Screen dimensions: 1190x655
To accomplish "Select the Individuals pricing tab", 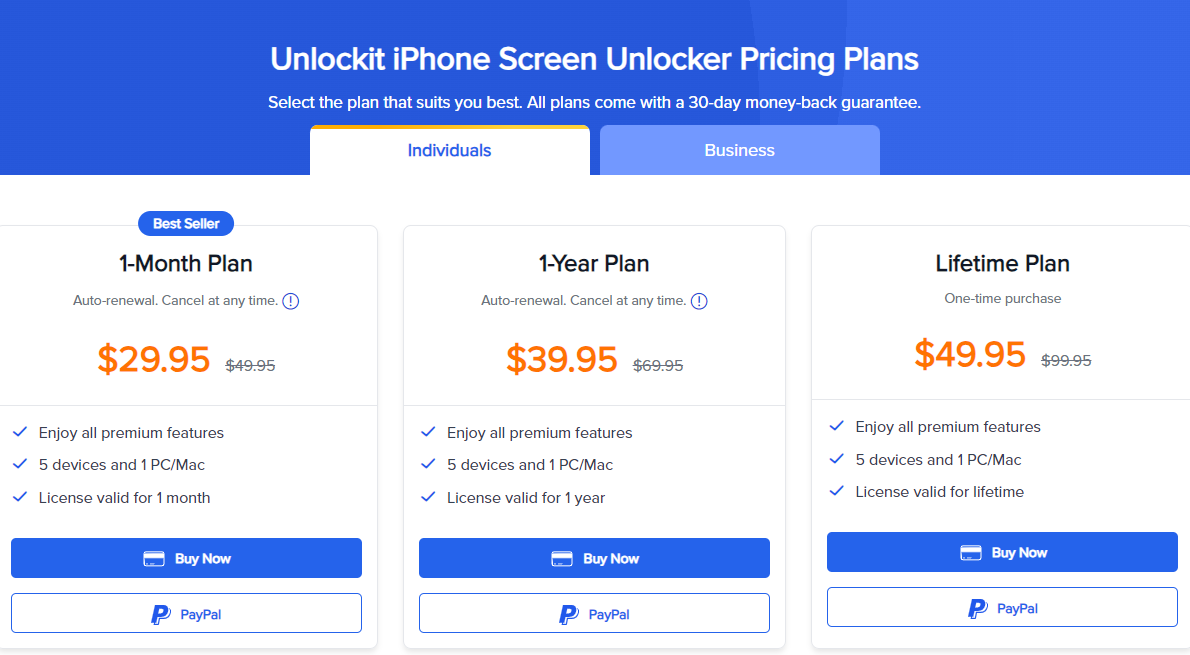I will 450,150.
